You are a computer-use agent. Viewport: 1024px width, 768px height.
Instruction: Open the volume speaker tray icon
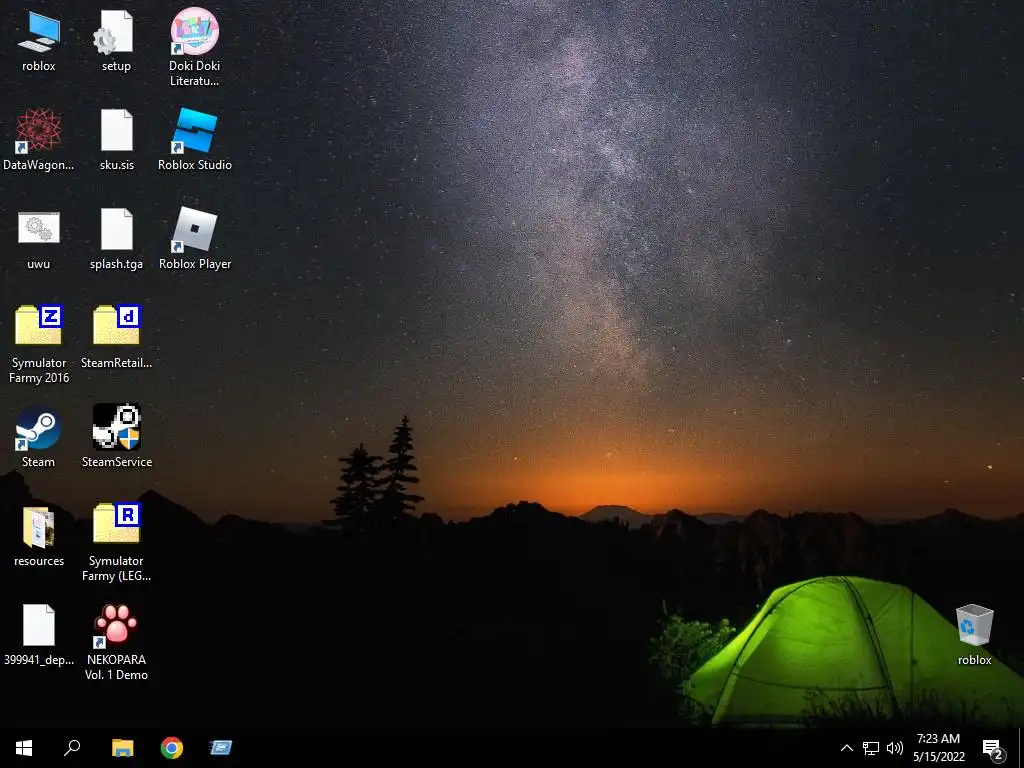pos(895,748)
